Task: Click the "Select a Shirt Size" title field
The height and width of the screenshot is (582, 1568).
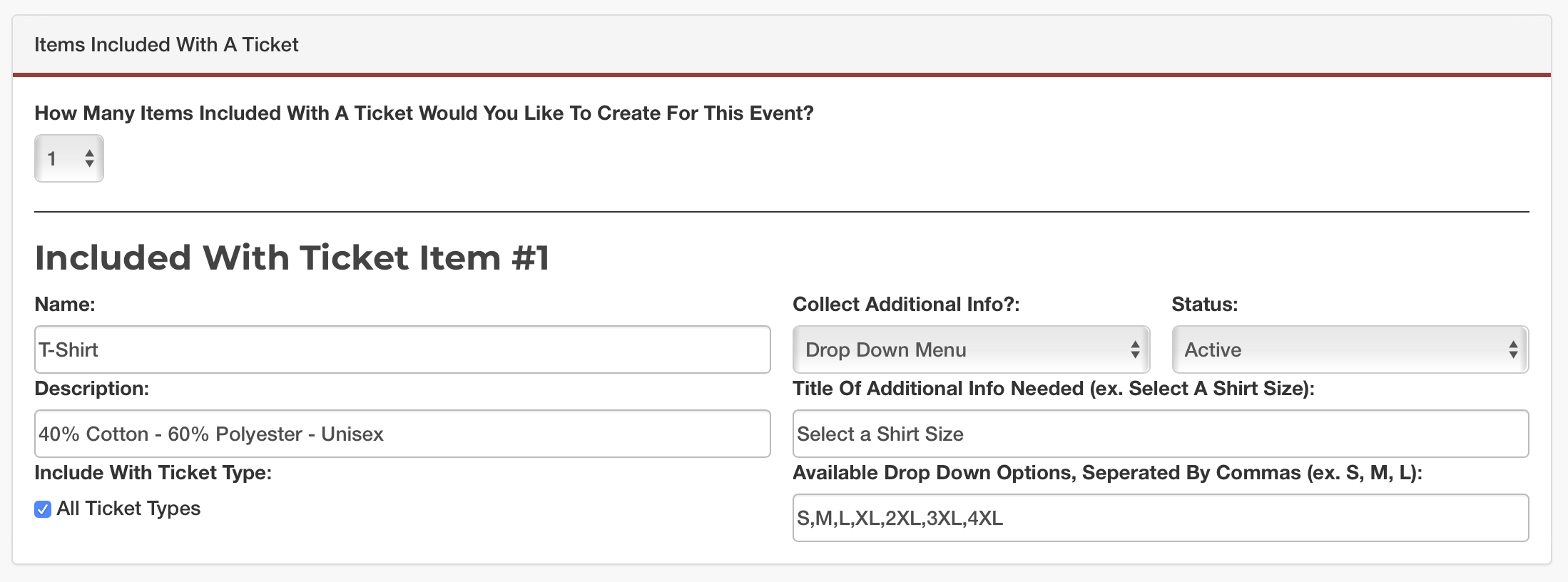Action: click(x=1160, y=434)
